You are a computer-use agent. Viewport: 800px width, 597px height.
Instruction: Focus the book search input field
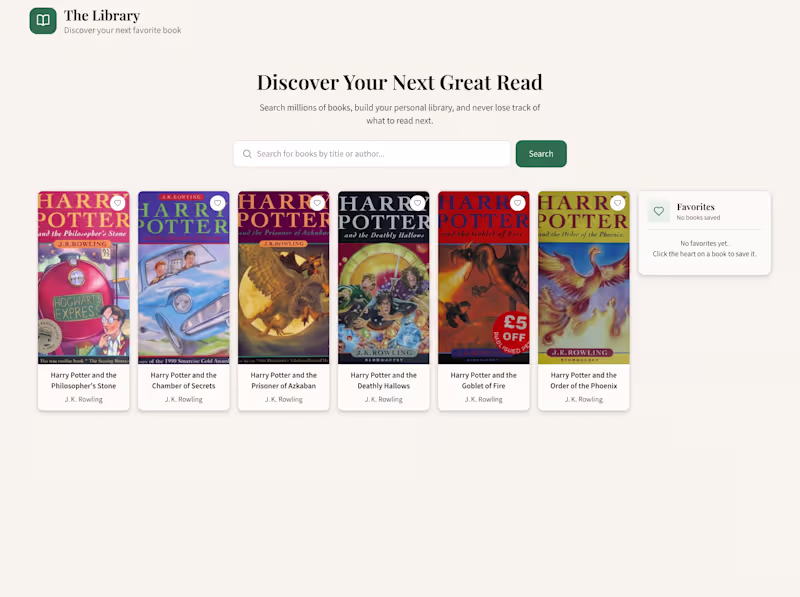tap(372, 154)
